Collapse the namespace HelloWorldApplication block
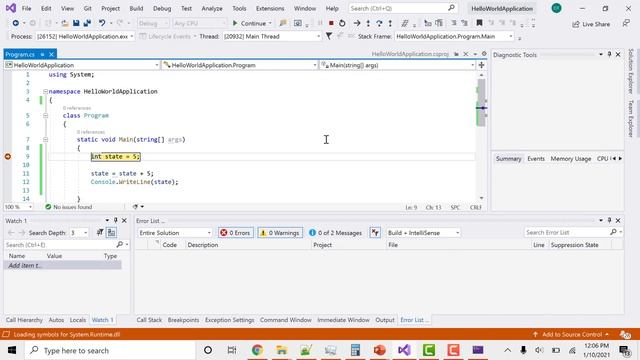This screenshot has width=640, height=360. (x=45, y=91)
